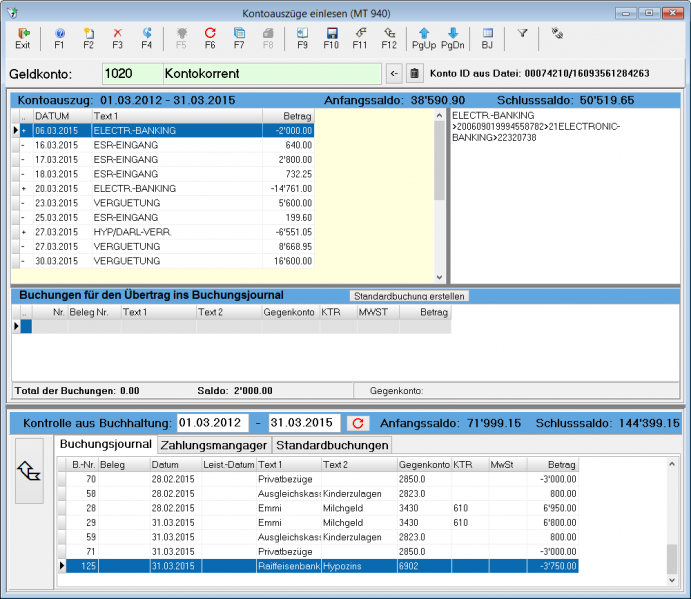Select the 25.03.2015 ESR-EINGANG row

click(163, 218)
